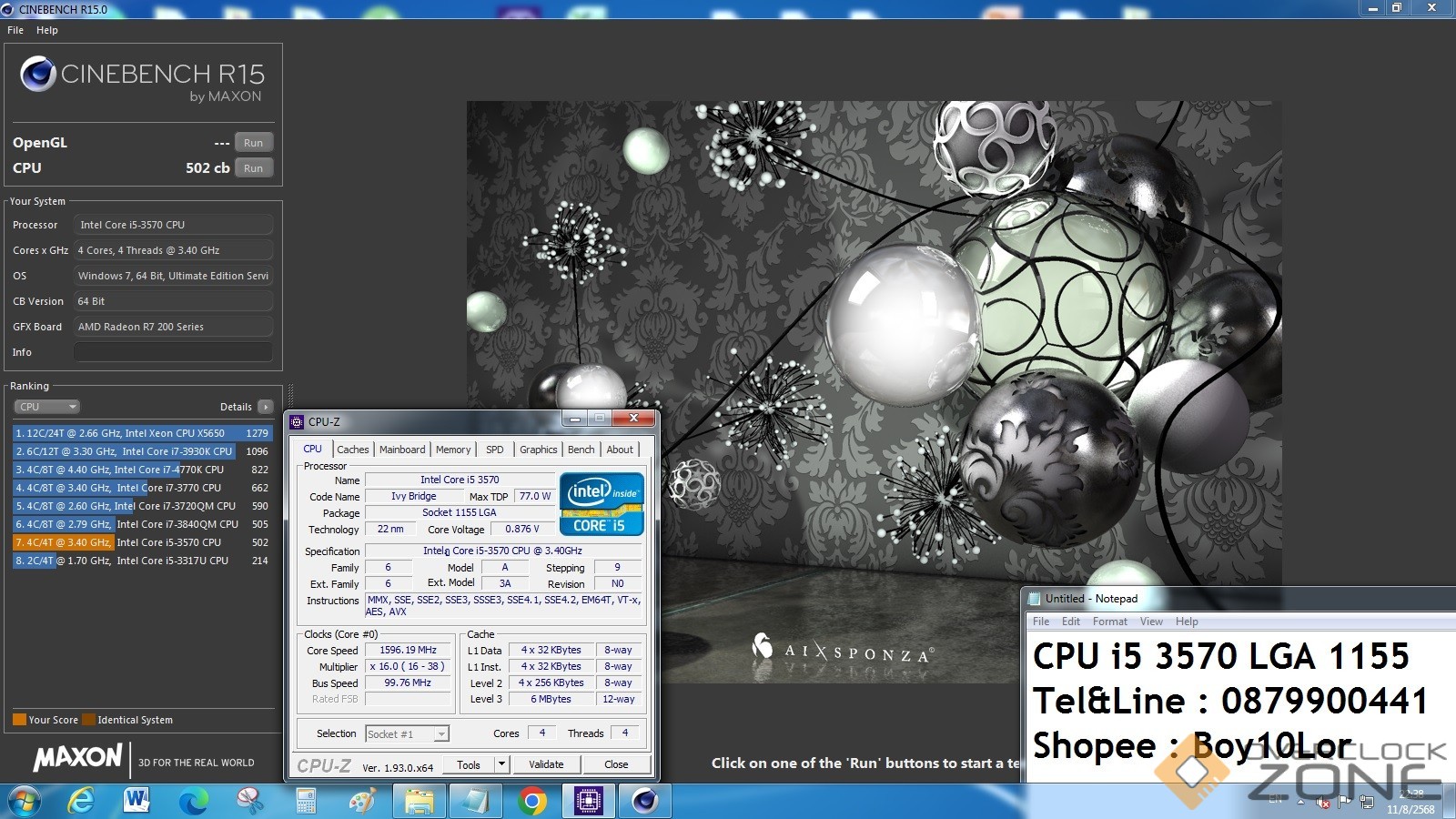Run the OpenGL benchmark
Screen dimensions: 1456x819
(253, 143)
